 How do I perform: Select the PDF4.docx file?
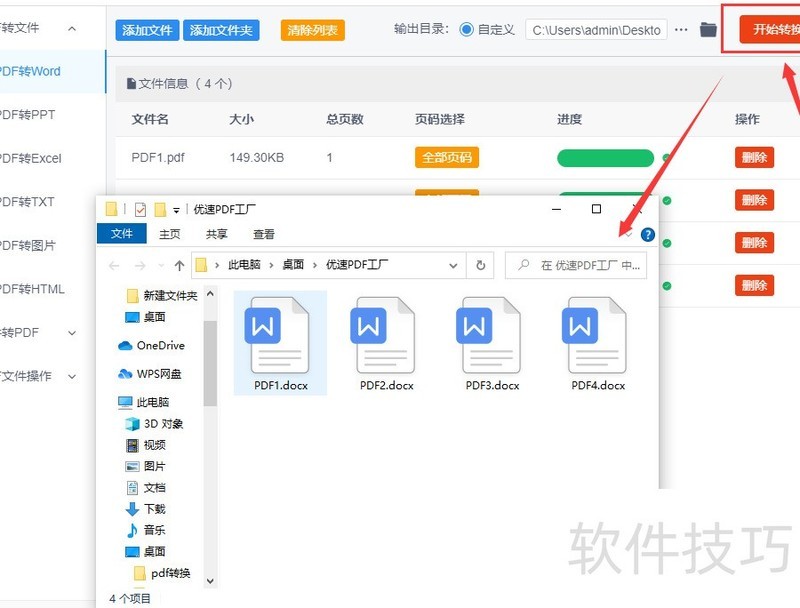(598, 343)
